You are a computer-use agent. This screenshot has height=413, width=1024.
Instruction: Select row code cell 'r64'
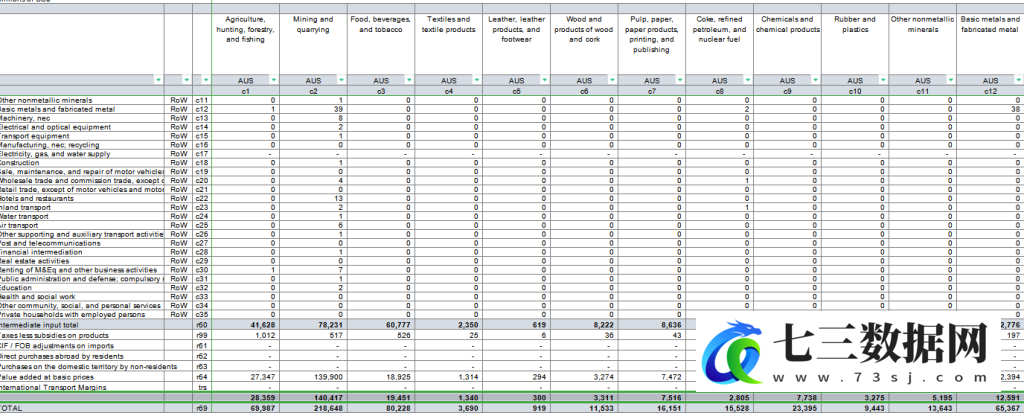[202, 377]
